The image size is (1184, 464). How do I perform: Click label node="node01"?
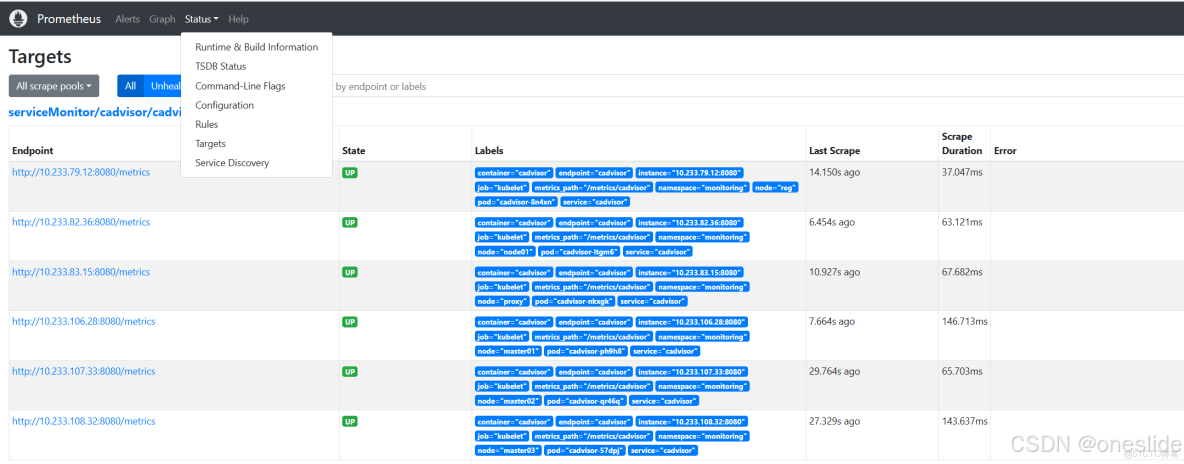505,252
